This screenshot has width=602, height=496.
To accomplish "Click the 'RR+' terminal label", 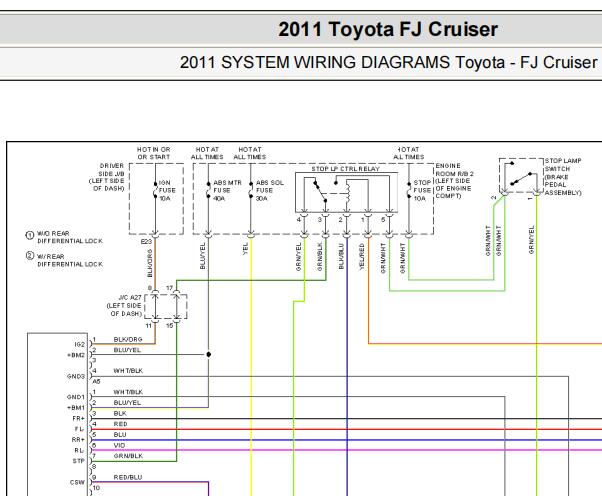I will 78,440.
